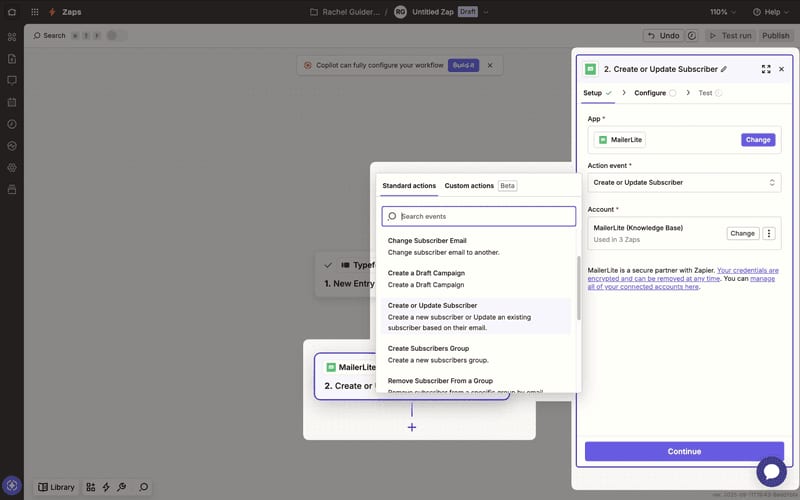Open the chat support bubble
This screenshot has width=800, height=500.
pyautogui.click(x=771, y=471)
